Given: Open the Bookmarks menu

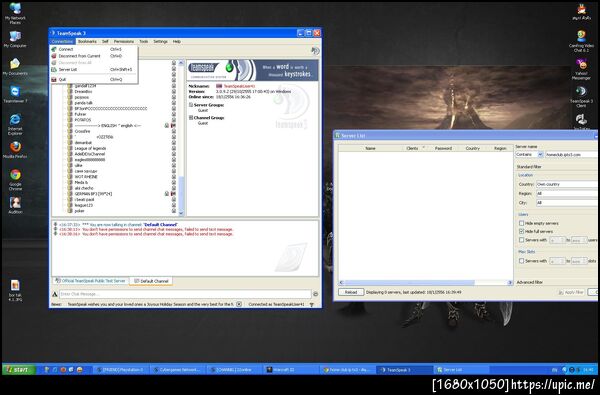Looking at the screenshot, I should [87, 41].
